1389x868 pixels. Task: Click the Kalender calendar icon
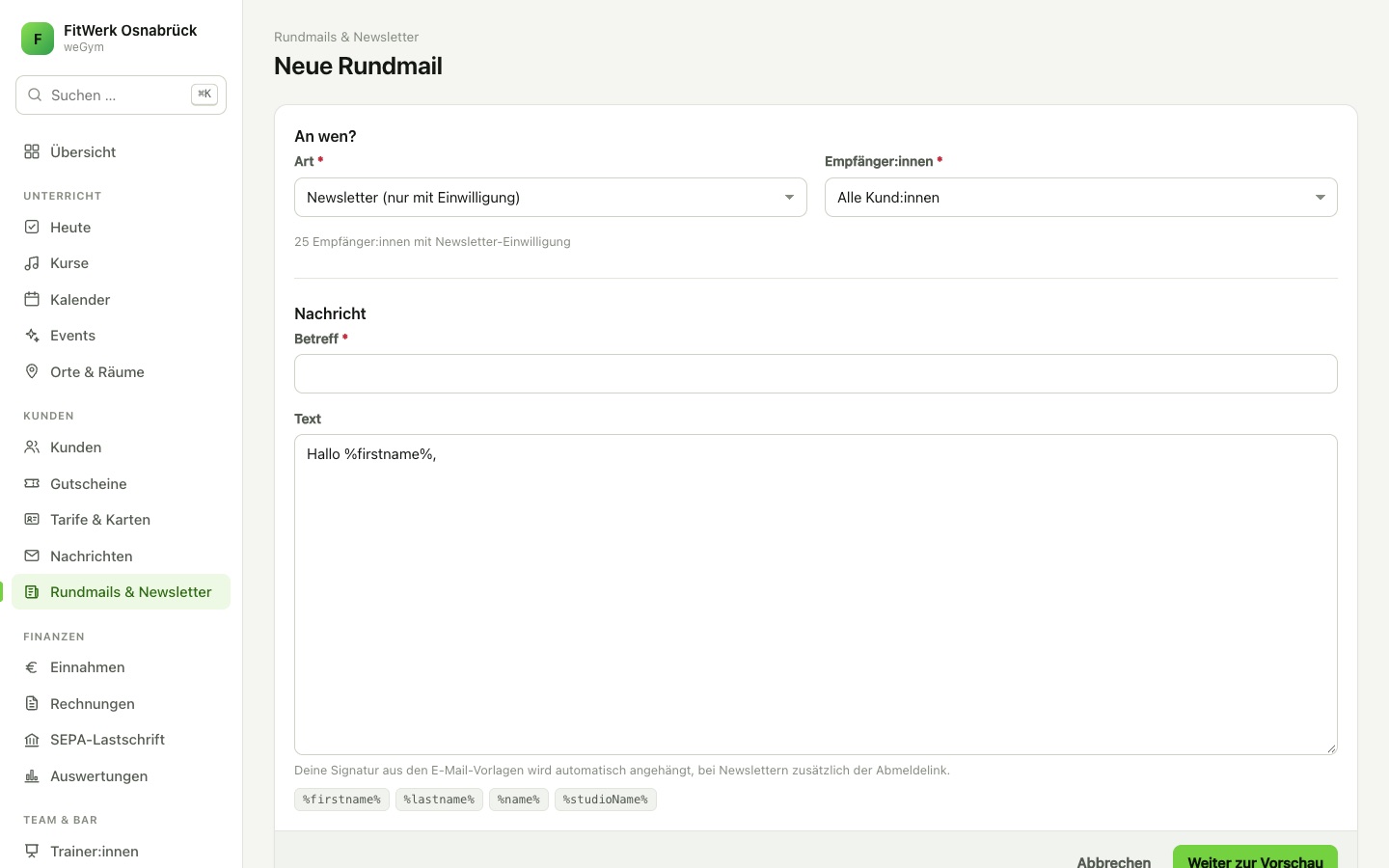point(32,299)
